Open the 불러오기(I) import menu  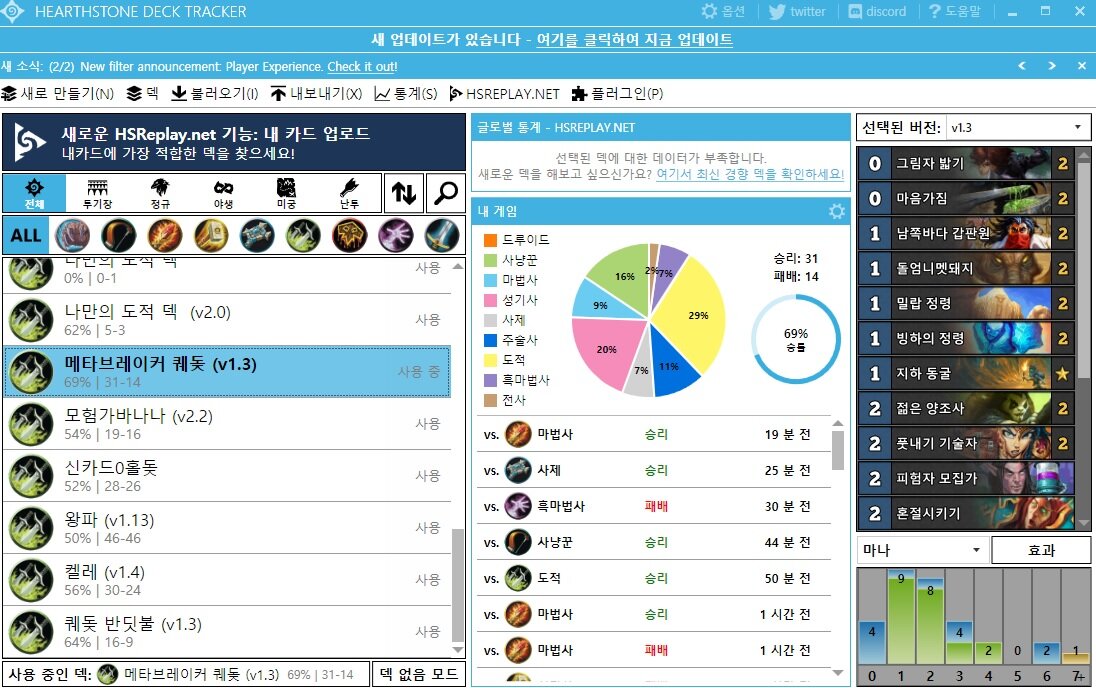coord(215,94)
